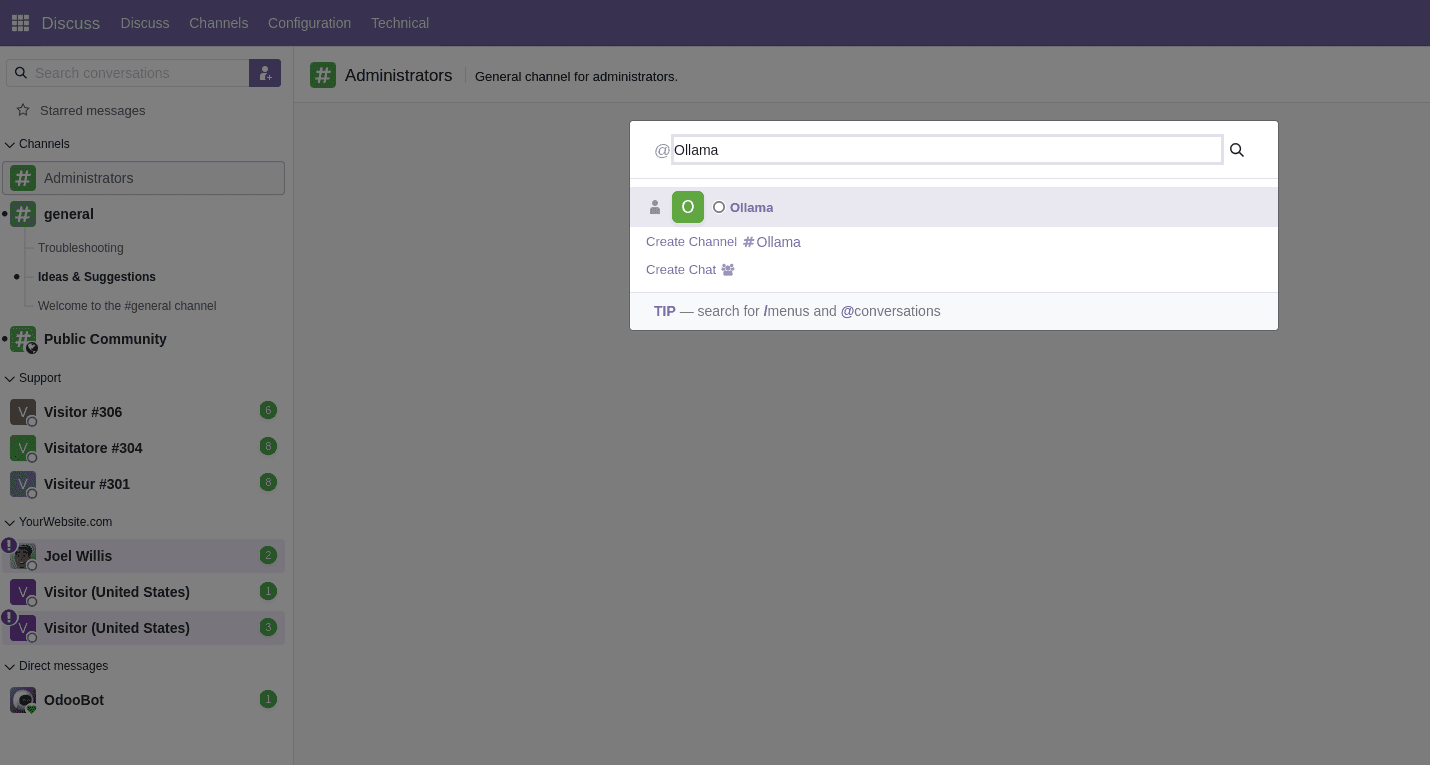1430x765 pixels.
Task: Click the magnifier icon in the sidebar search
Action: [21, 73]
